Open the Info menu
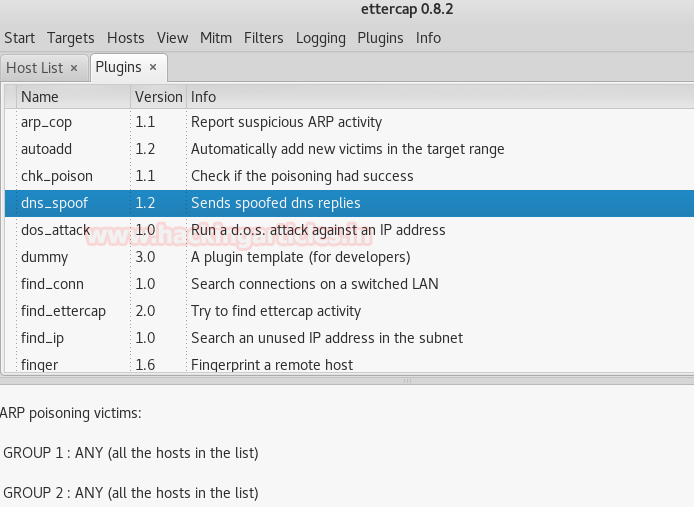 [x=428, y=38]
